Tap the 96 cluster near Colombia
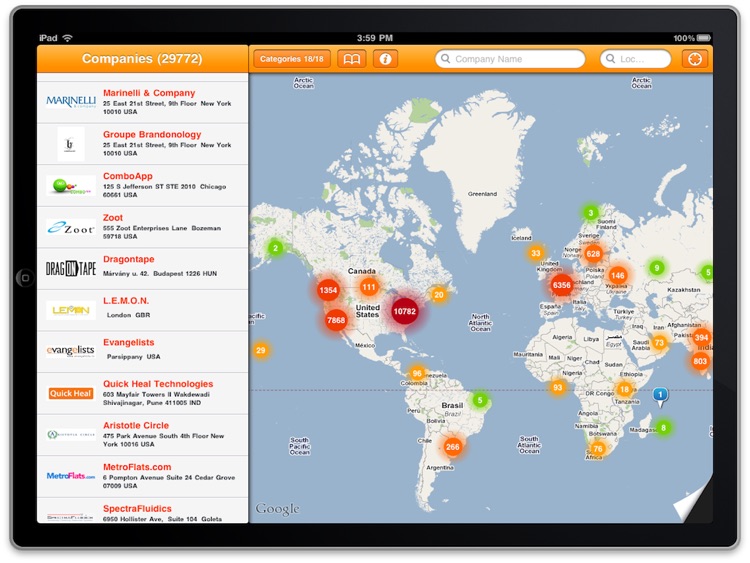The height and width of the screenshot is (563, 750). (417, 373)
